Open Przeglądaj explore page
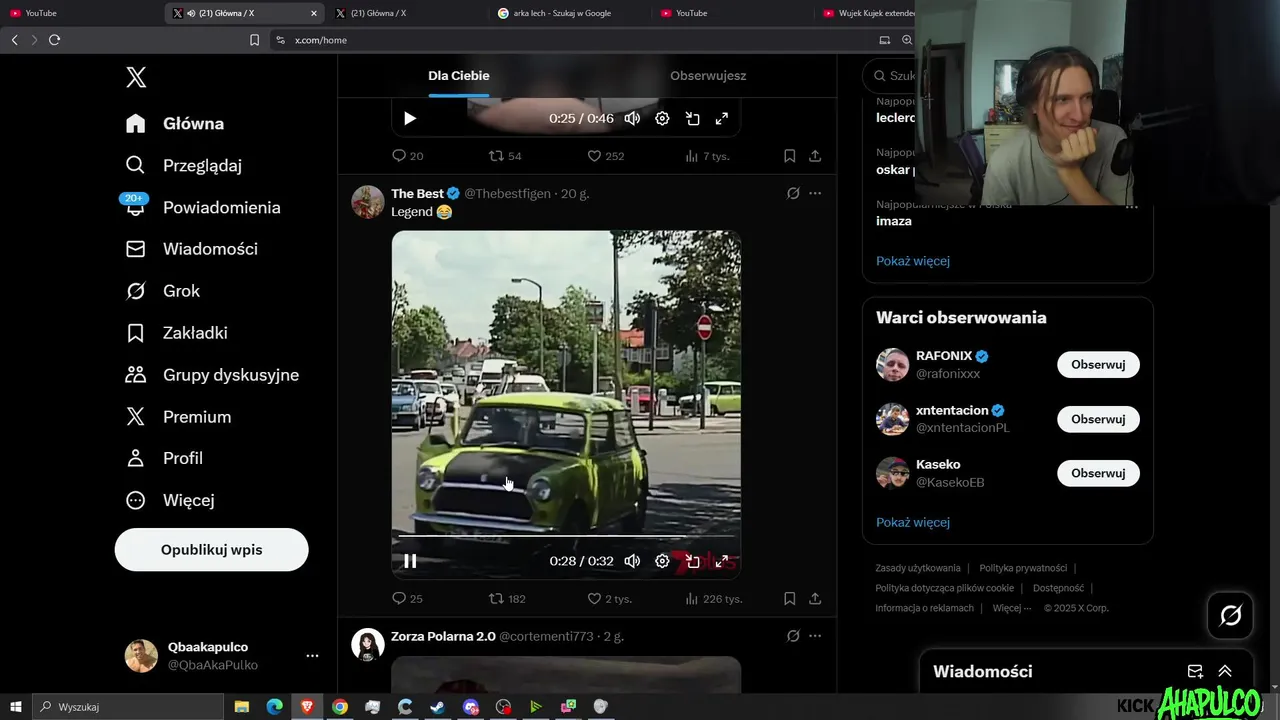This screenshot has height=720, width=1280. click(x=184, y=165)
